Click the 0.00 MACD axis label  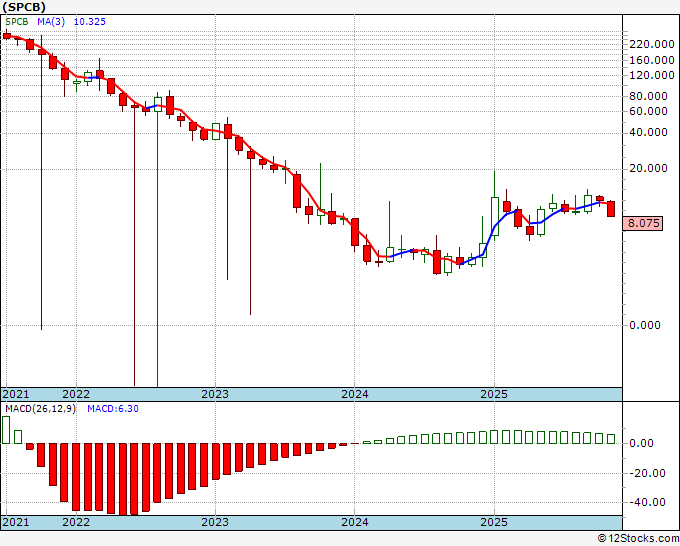(641, 443)
